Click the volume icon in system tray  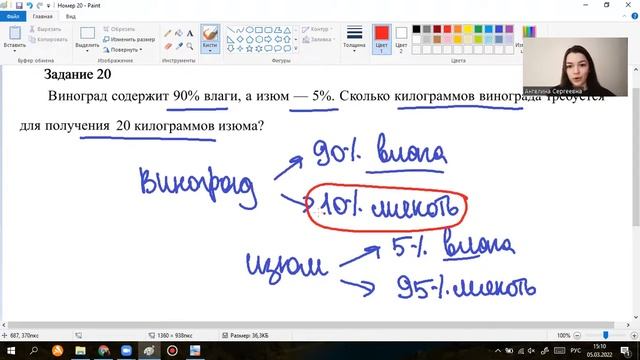(531, 351)
